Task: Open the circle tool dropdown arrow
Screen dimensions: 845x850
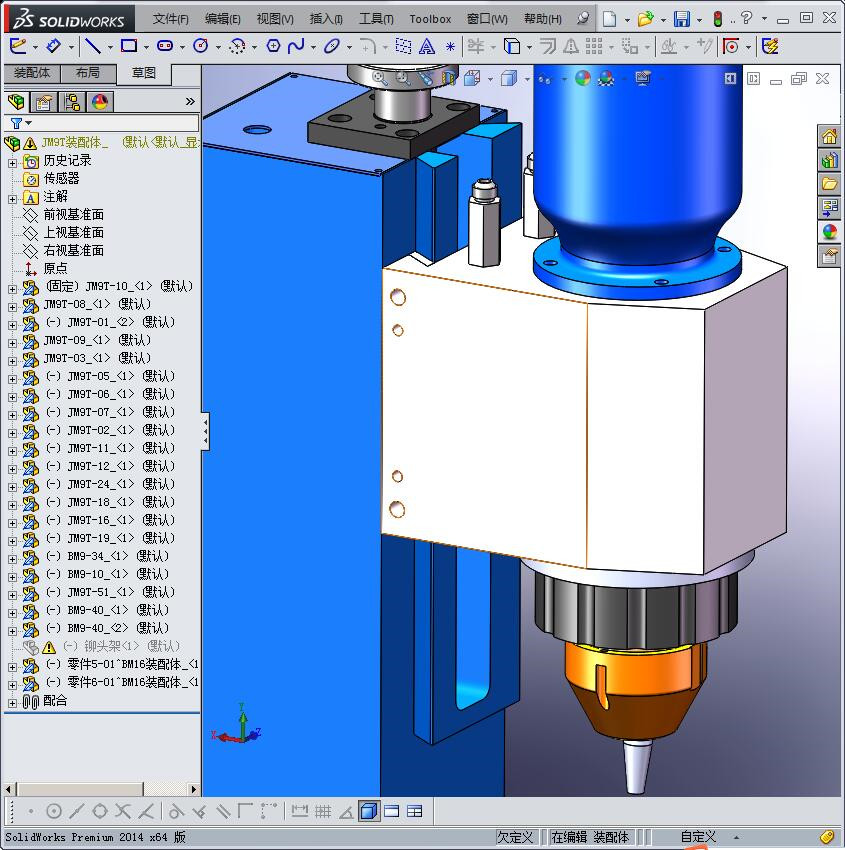Action: (218, 47)
